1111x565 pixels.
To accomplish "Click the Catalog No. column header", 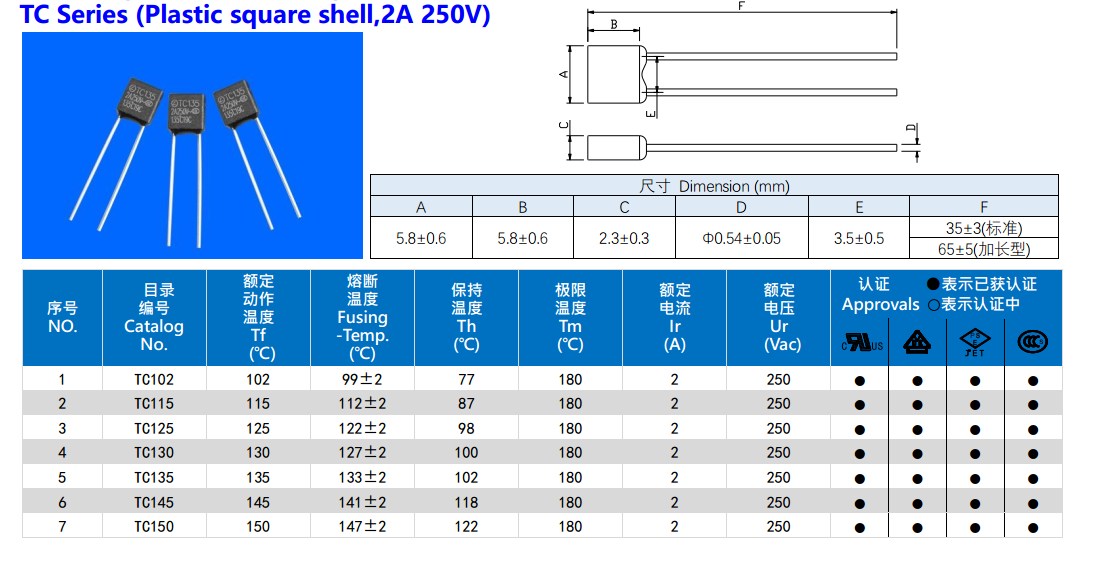I will pyautogui.click(x=154, y=318).
